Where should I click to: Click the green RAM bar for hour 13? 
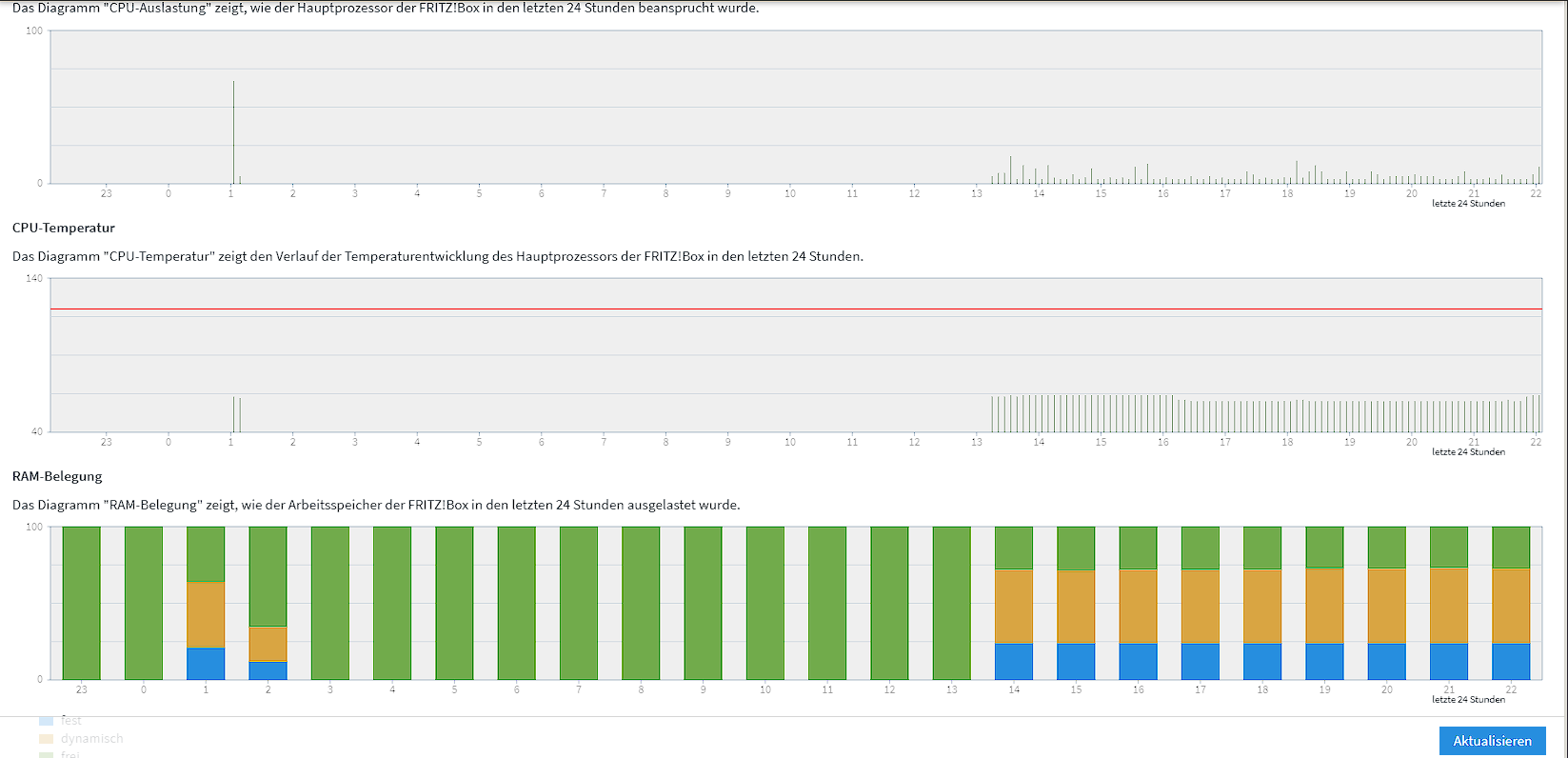(x=952, y=603)
